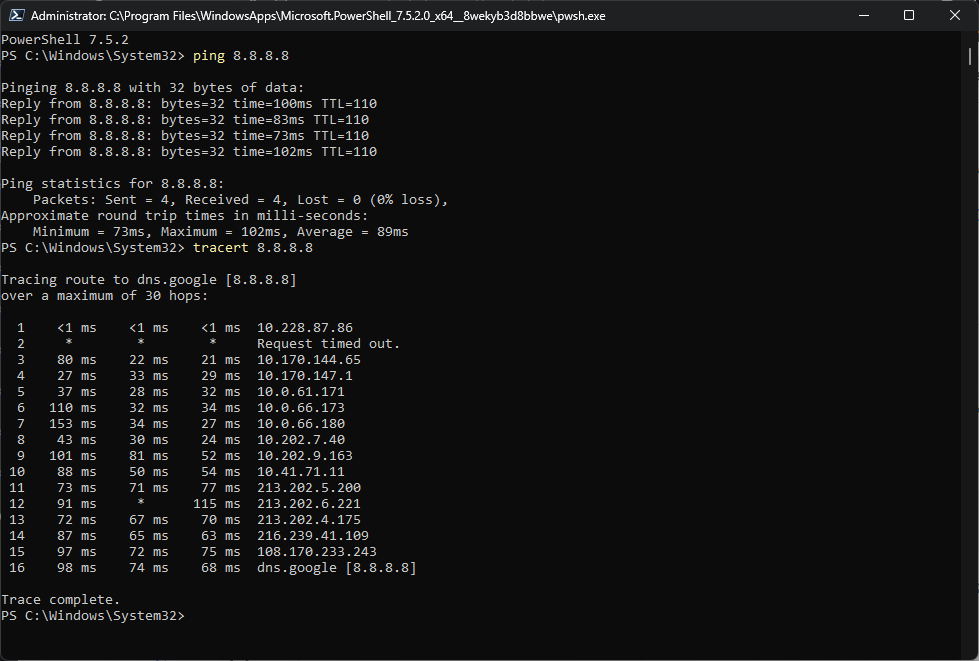Viewport: 979px width, 661px height.
Task: Close the PowerShell window
Action: 954,16
